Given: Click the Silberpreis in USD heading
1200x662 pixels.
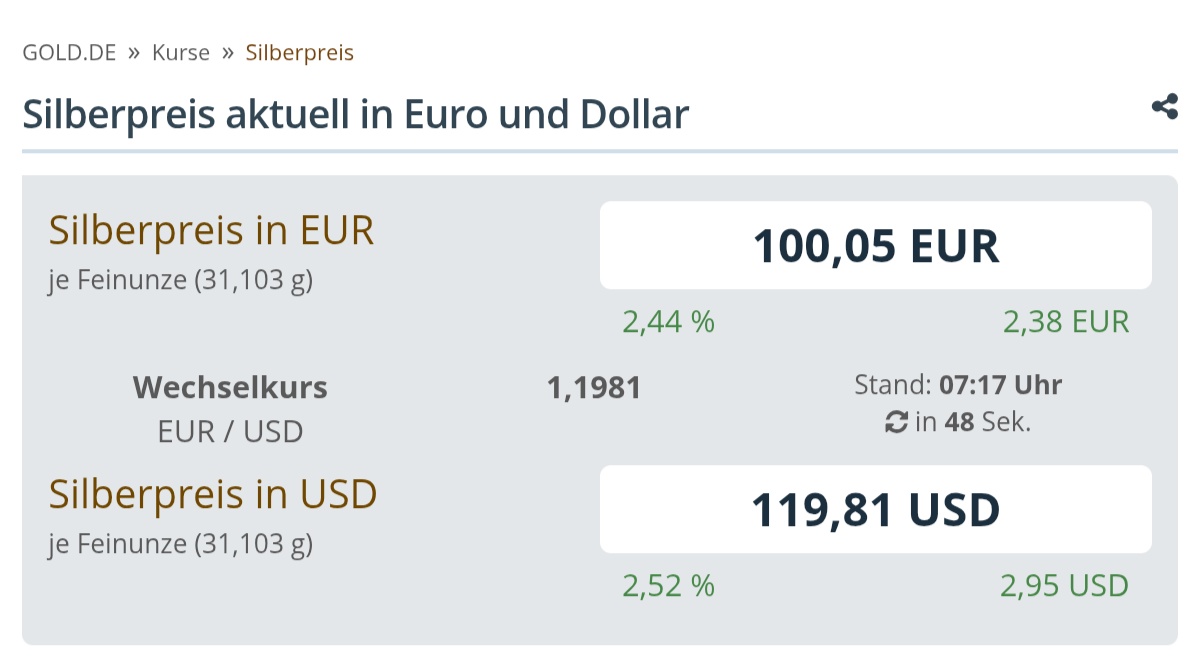Looking at the screenshot, I should [x=213, y=494].
